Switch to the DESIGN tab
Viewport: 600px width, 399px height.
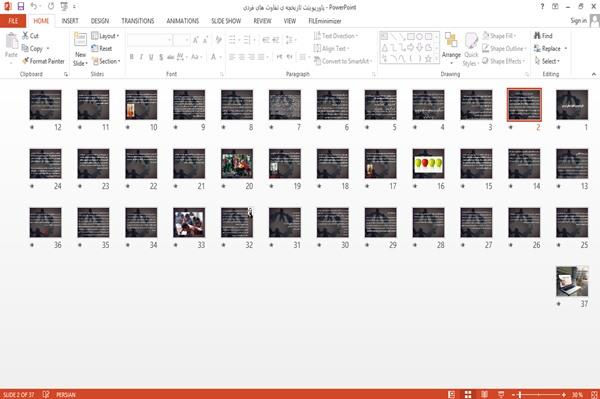click(x=99, y=21)
